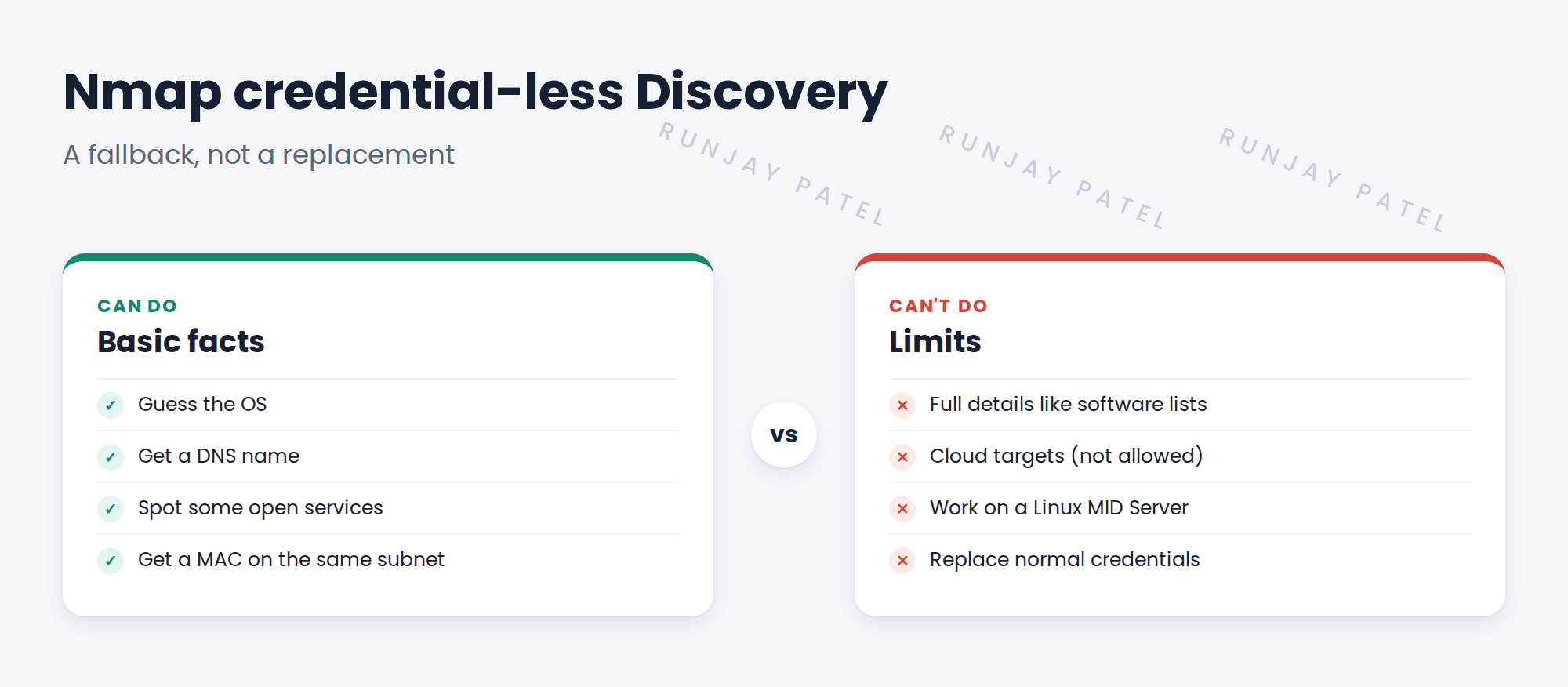Click the subtitle A fallback, not a replacement
The height and width of the screenshot is (687, 1568).
tap(259, 154)
